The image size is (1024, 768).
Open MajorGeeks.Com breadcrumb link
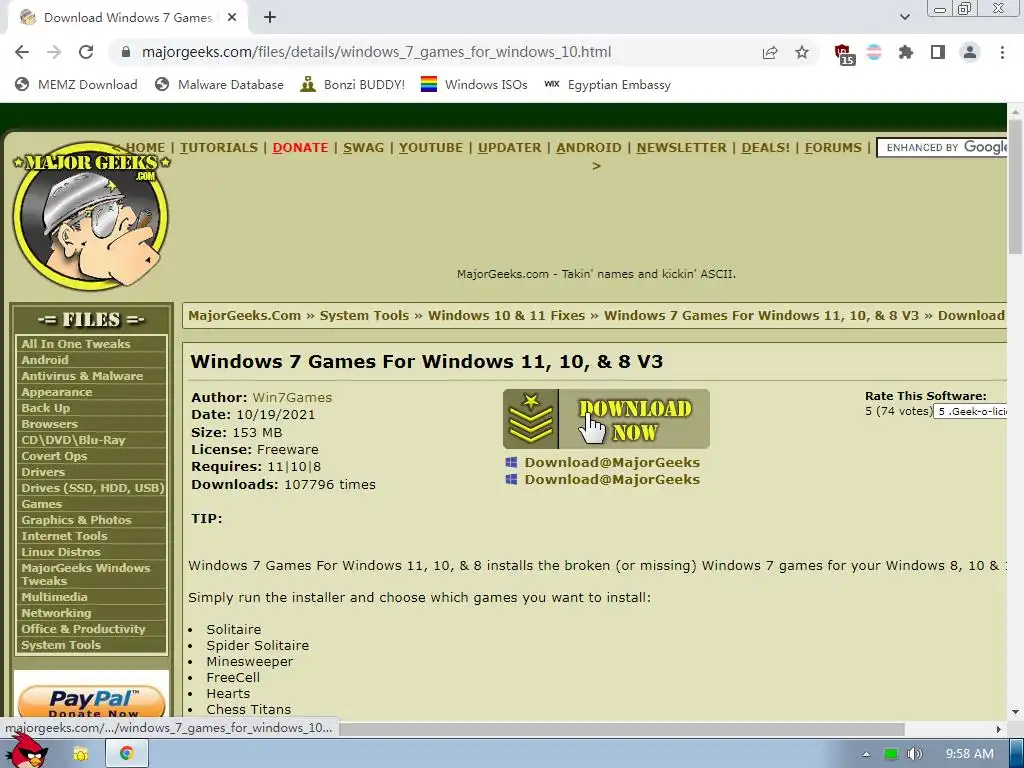244,315
